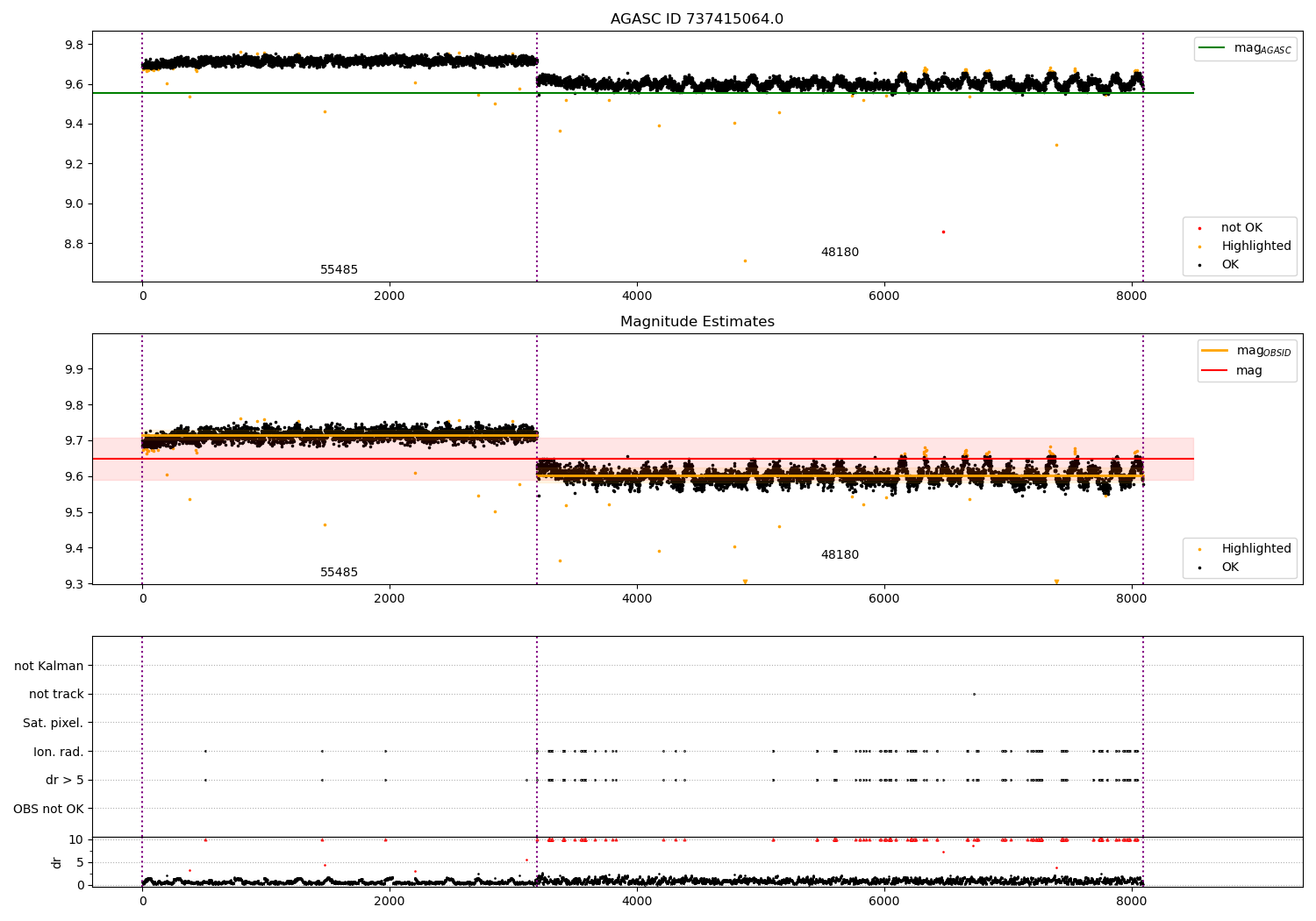Click y-axis tick '8.8' in top plot
This screenshot has width=1316, height=921.
pyautogui.click(x=74, y=244)
